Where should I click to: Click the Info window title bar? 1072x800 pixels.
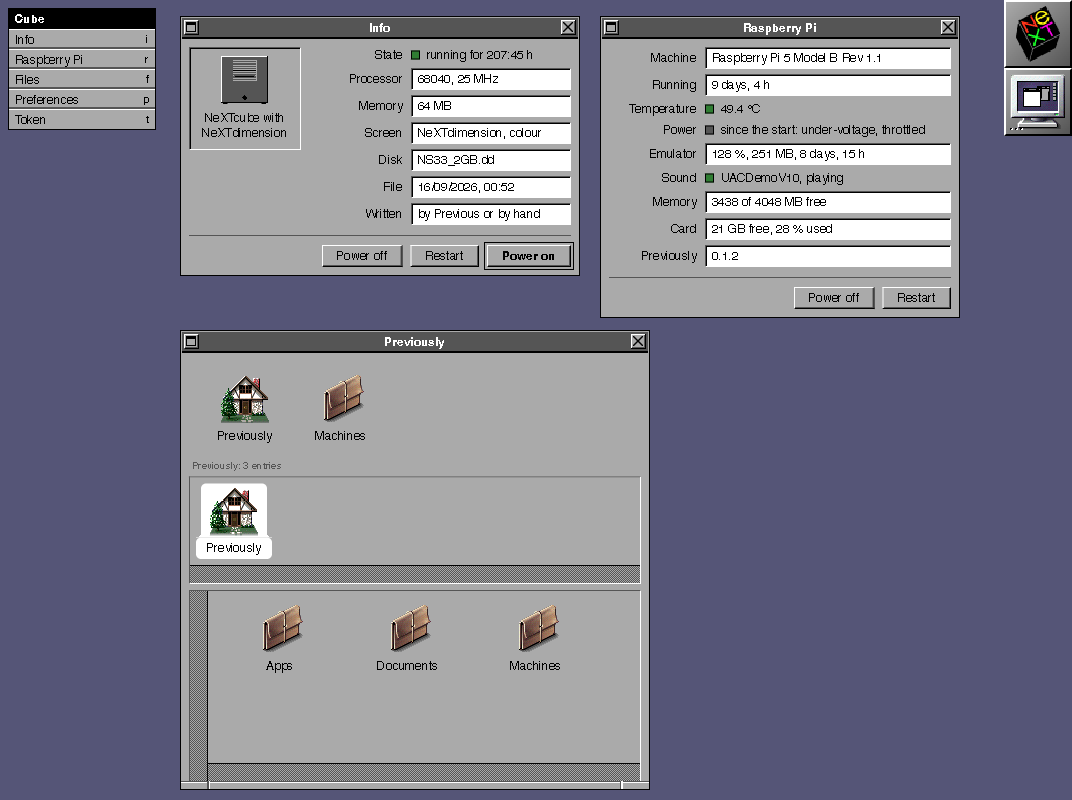(x=379, y=27)
